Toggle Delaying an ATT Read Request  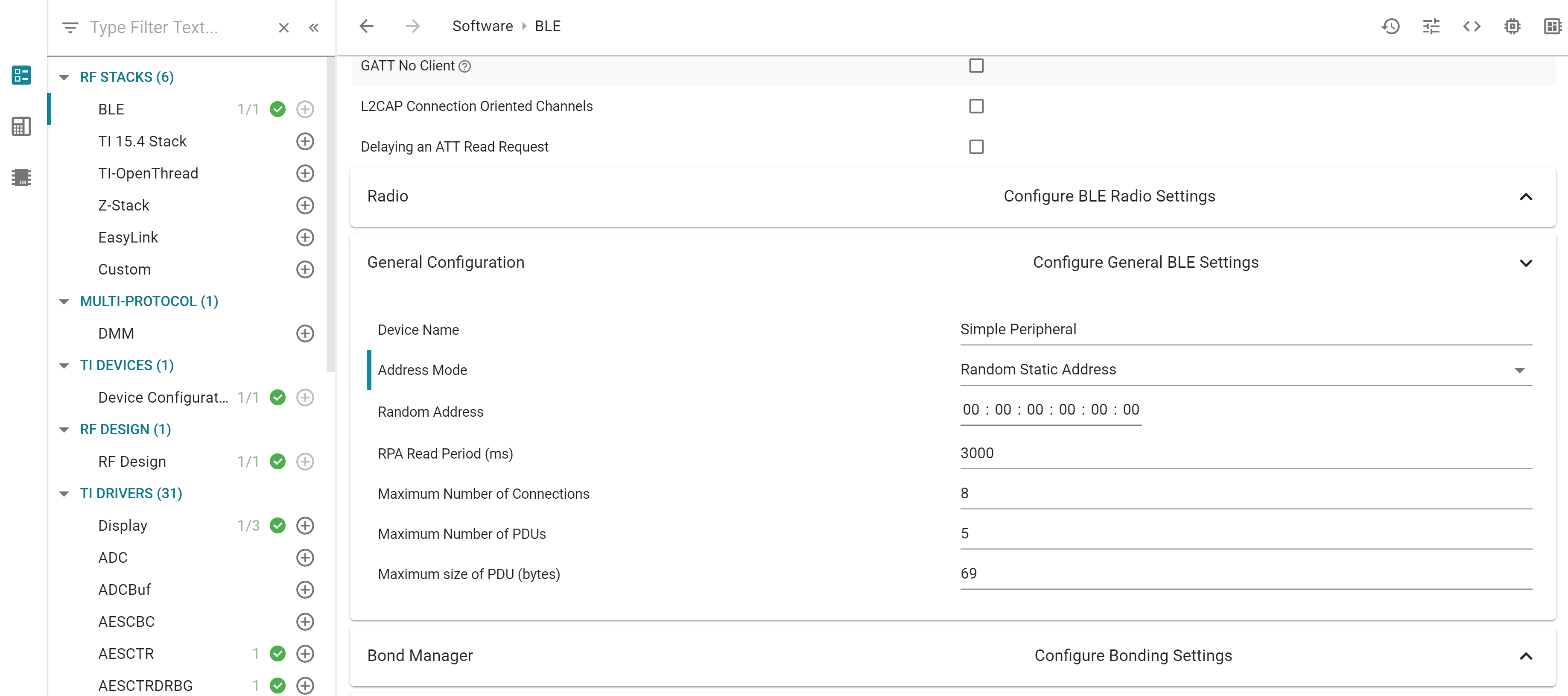pos(976,147)
